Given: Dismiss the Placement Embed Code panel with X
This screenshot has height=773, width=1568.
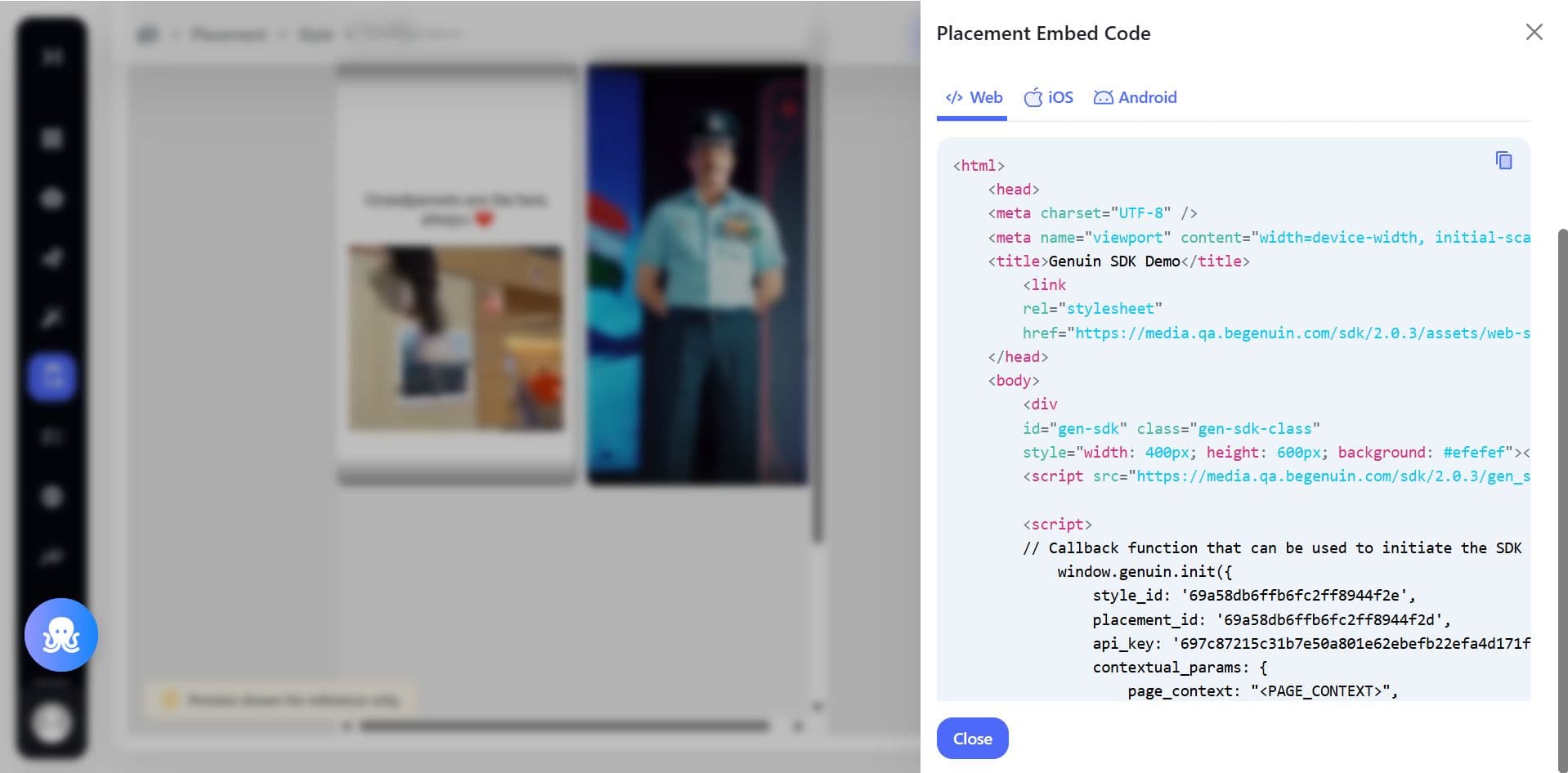Looking at the screenshot, I should click(x=1534, y=32).
